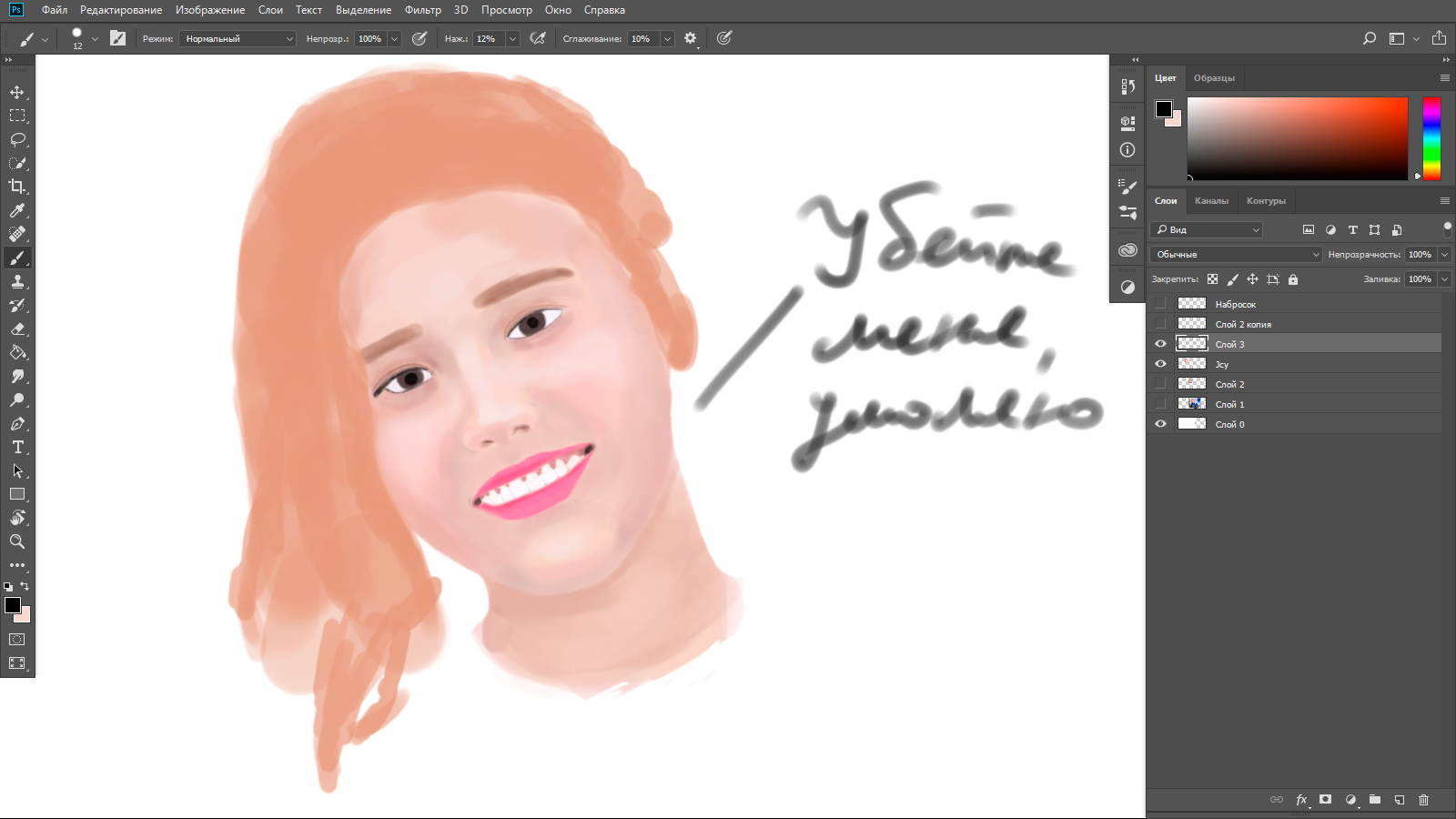
Task: Switch to the Каналы tab
Action: [x=1211, y=201]
